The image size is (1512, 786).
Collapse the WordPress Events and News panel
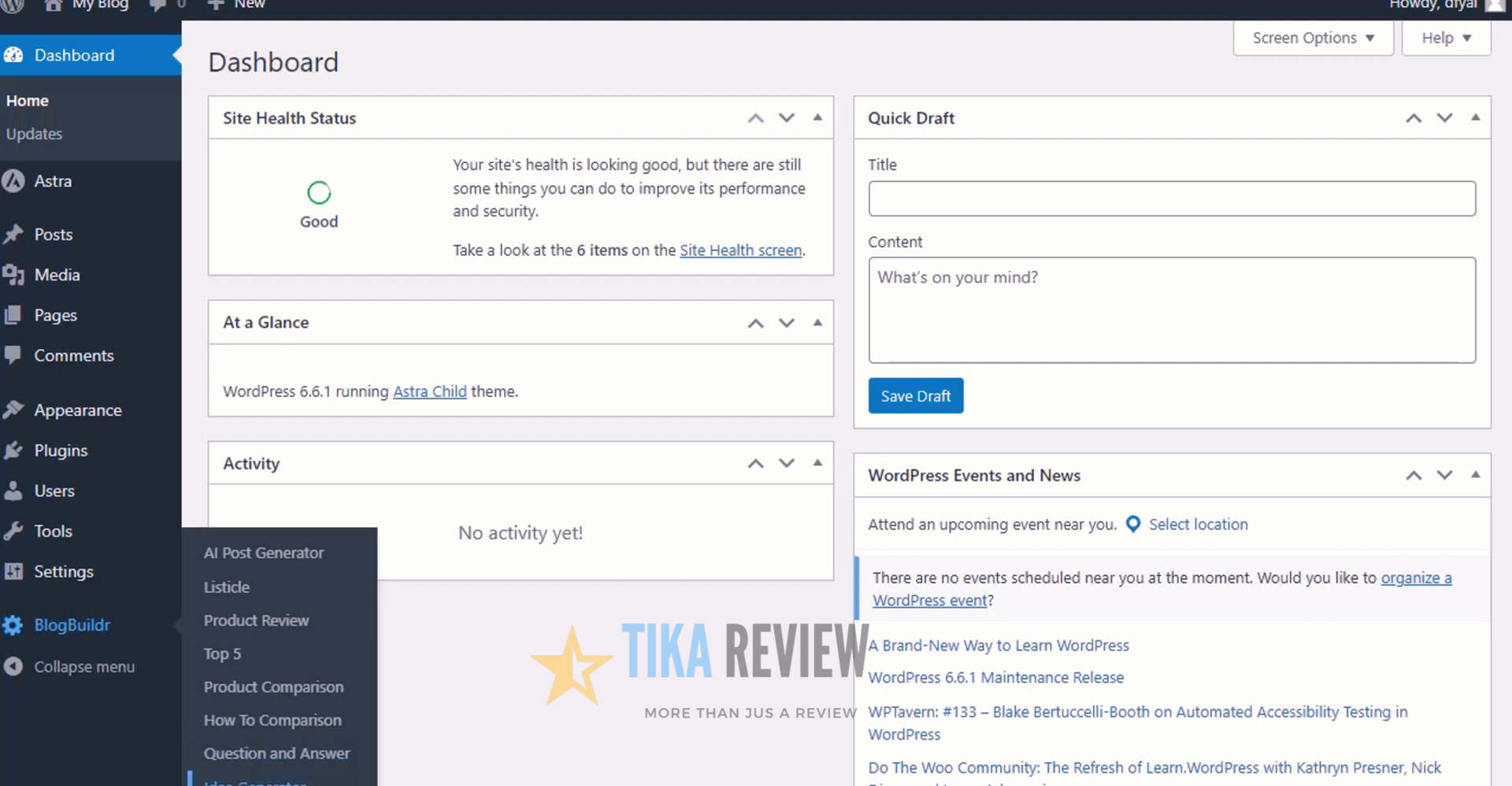[x=1476, y=475]
